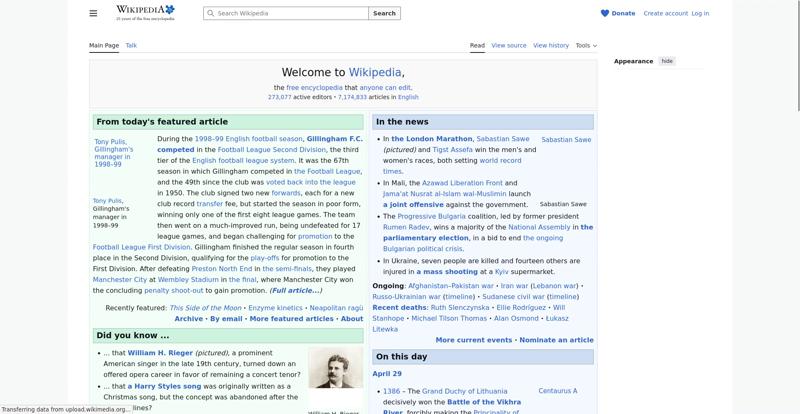Open the View source tab

point(508,45)
